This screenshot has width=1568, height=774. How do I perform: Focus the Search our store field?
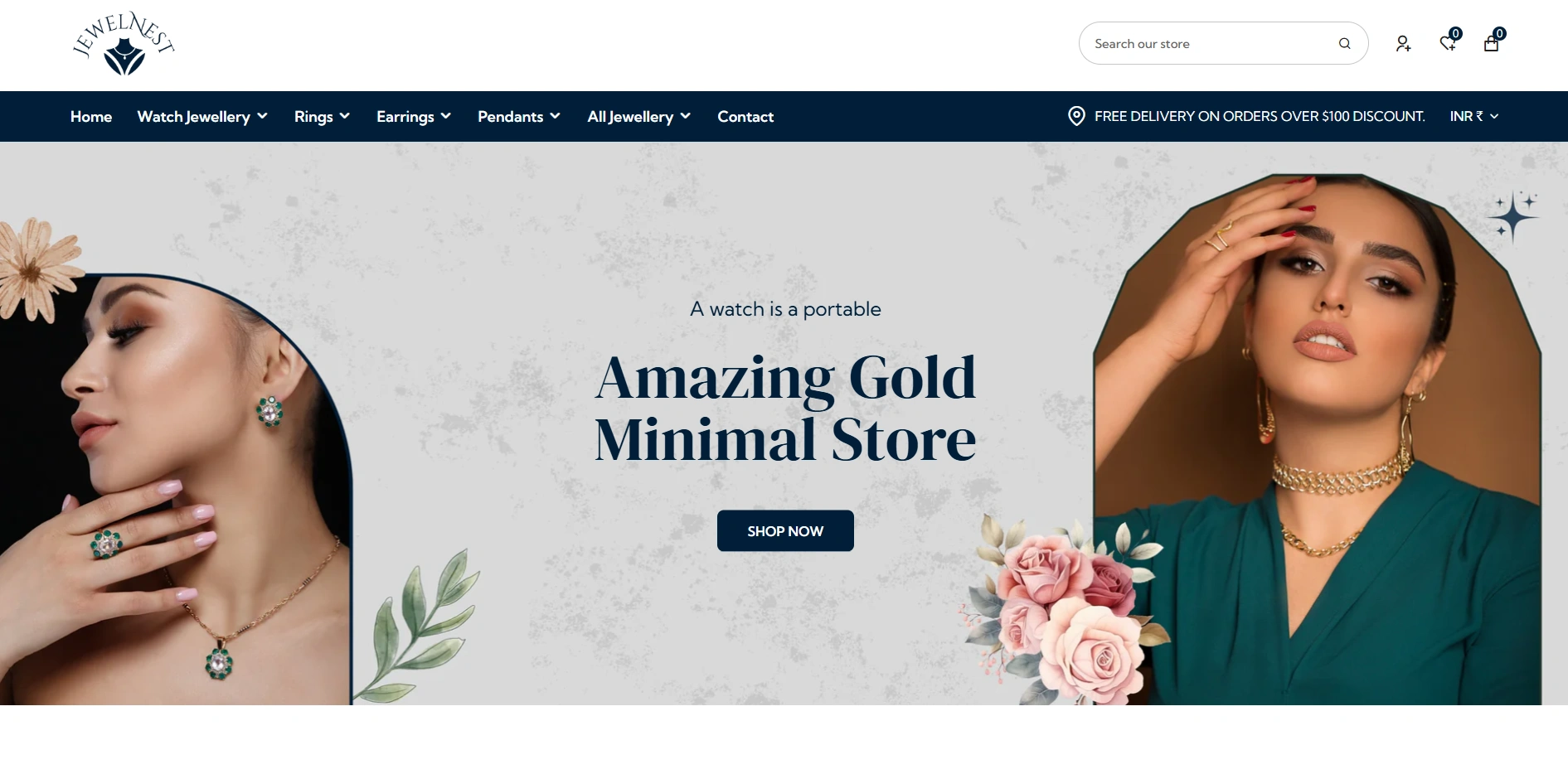(1223, 43)
